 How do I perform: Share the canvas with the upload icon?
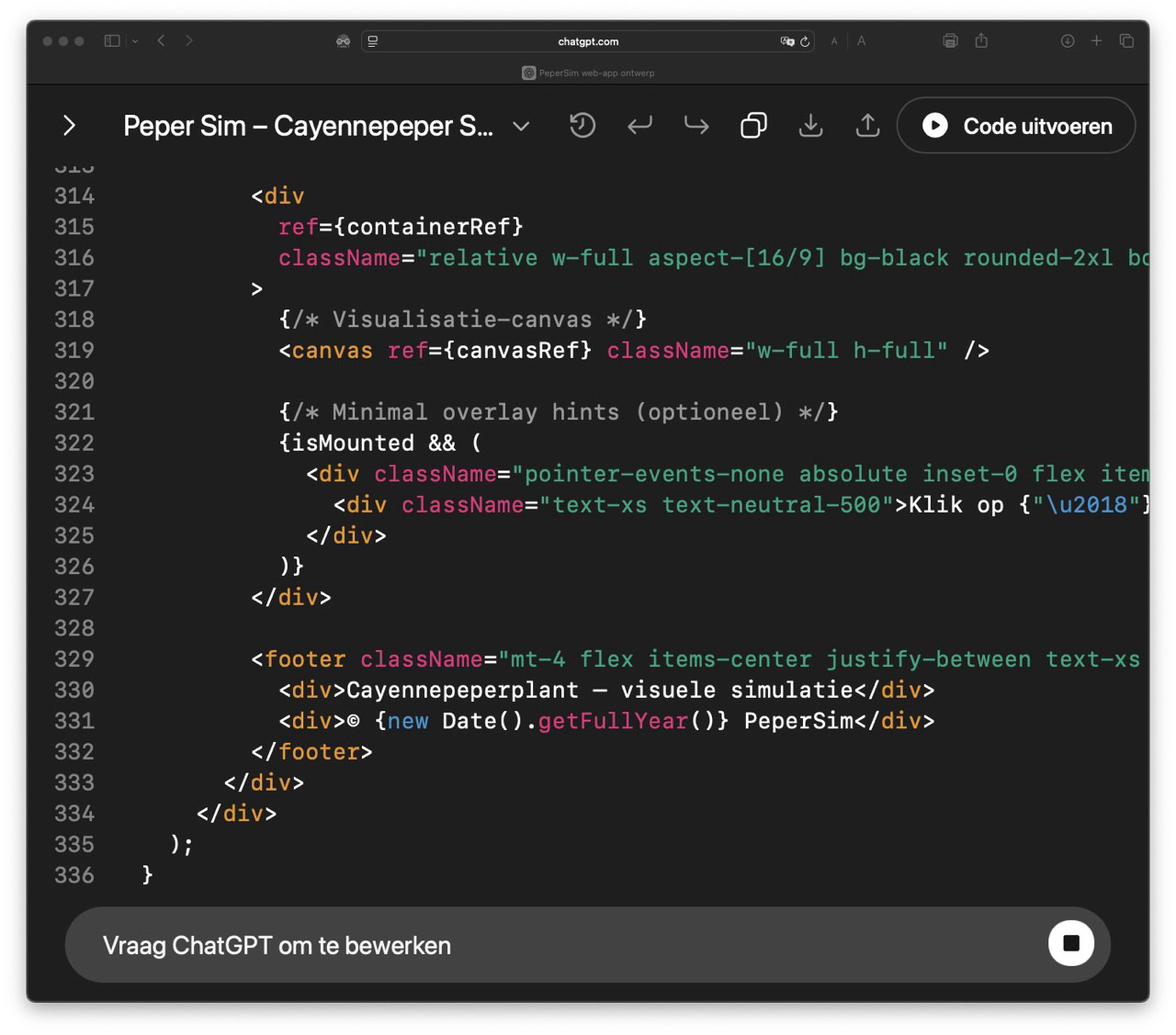click(x=867, y=126)
